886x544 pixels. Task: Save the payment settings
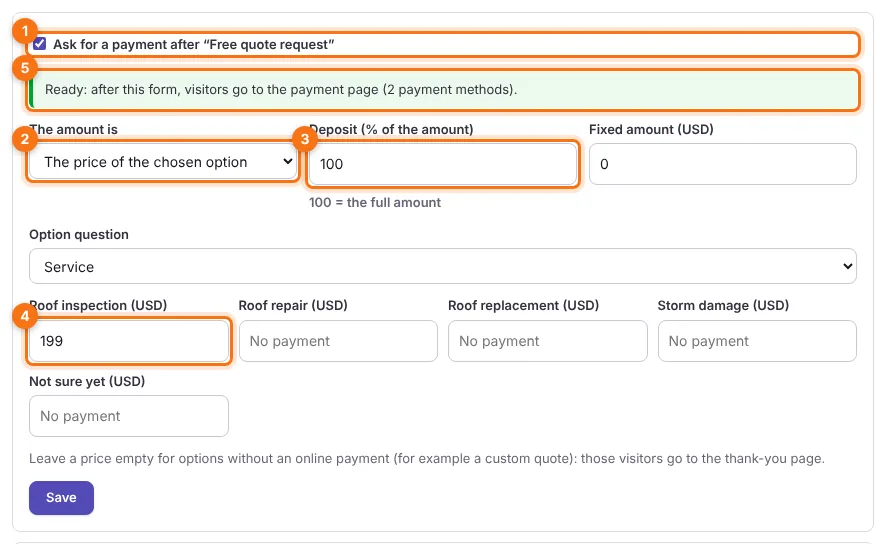pyautogui.click(x=61, y=498)
